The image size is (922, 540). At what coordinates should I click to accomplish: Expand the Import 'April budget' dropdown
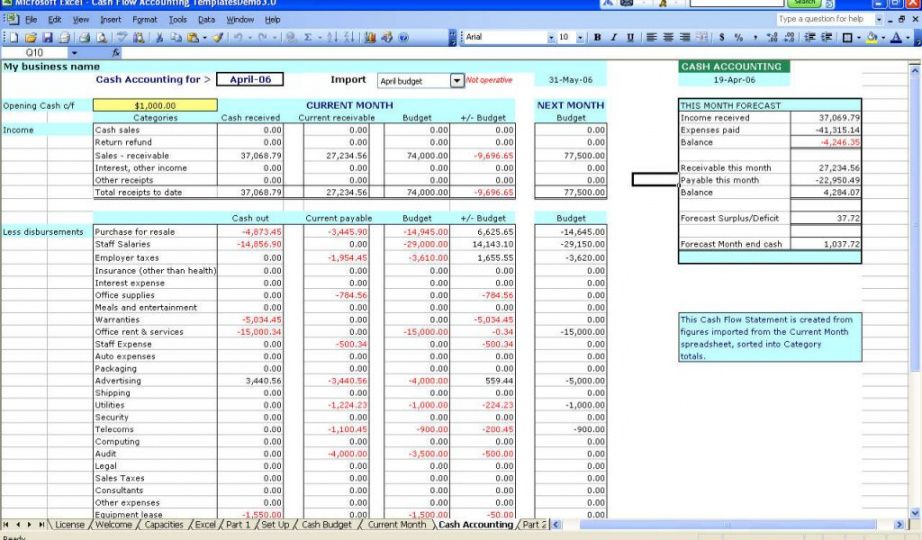(457, 80)
